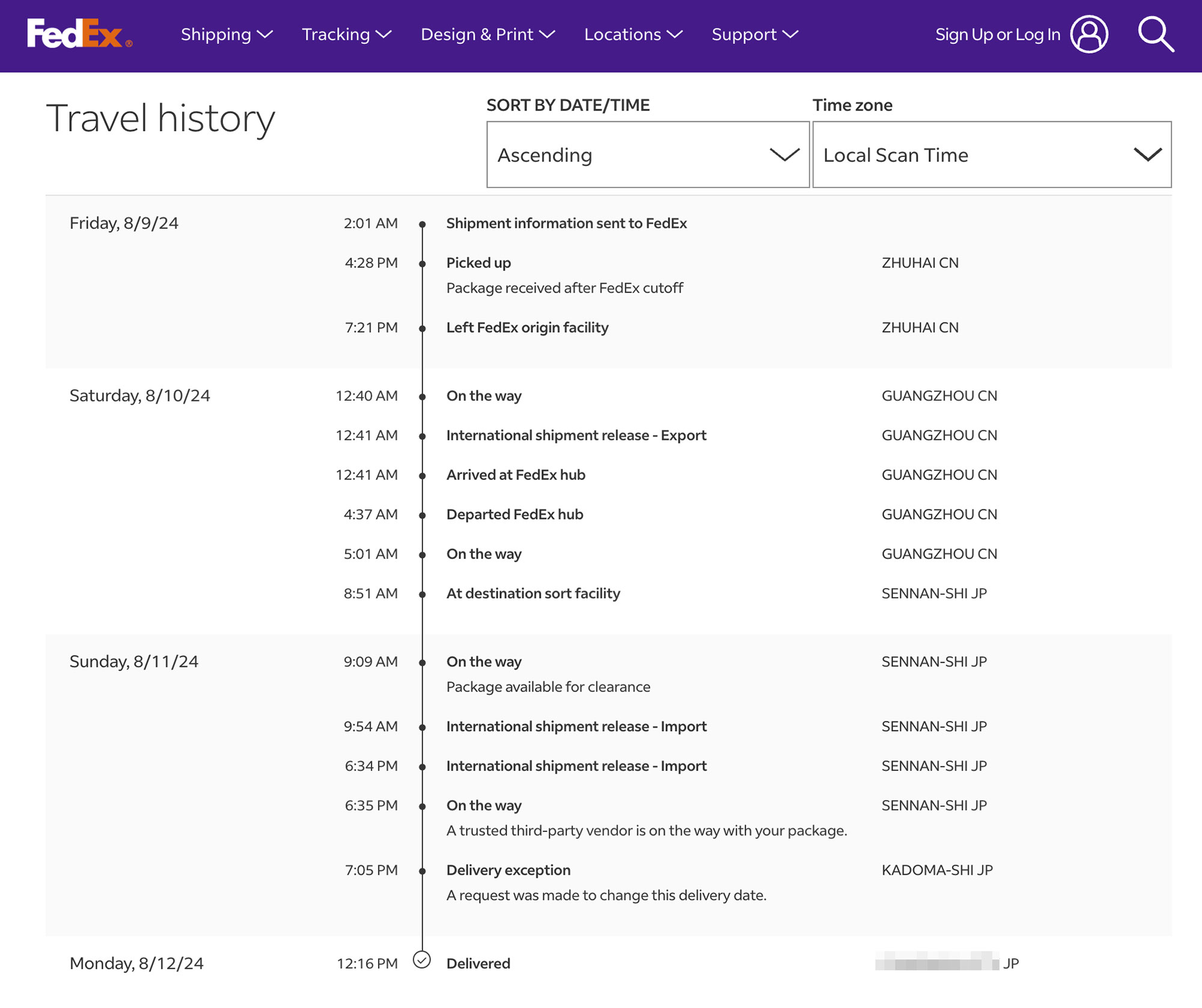Click the FedEx logo
Image resolution: width=1202 pixels, height=1008 pixels.
(x=79, y=34)
